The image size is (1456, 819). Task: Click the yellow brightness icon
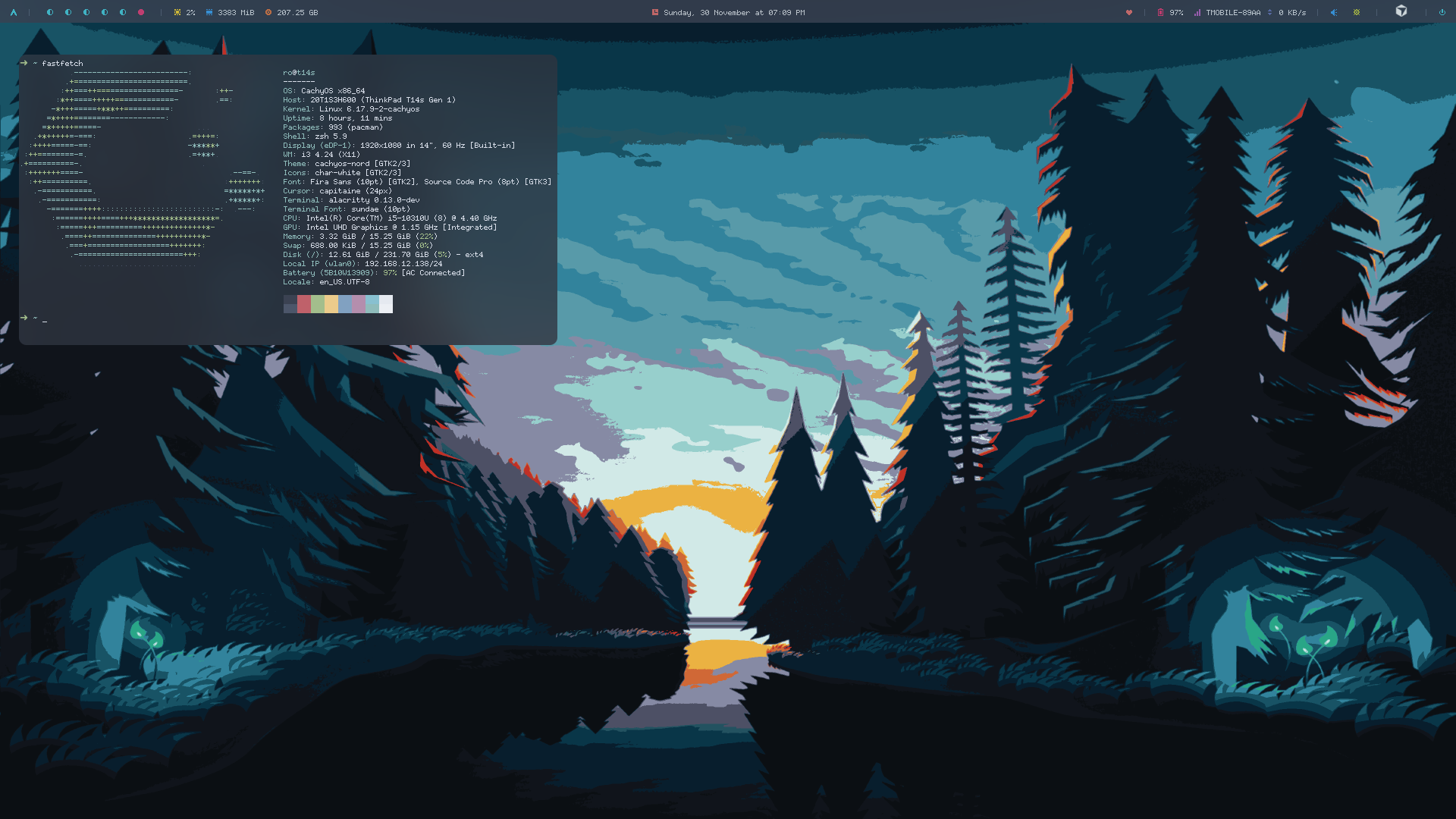point(1357,12)
